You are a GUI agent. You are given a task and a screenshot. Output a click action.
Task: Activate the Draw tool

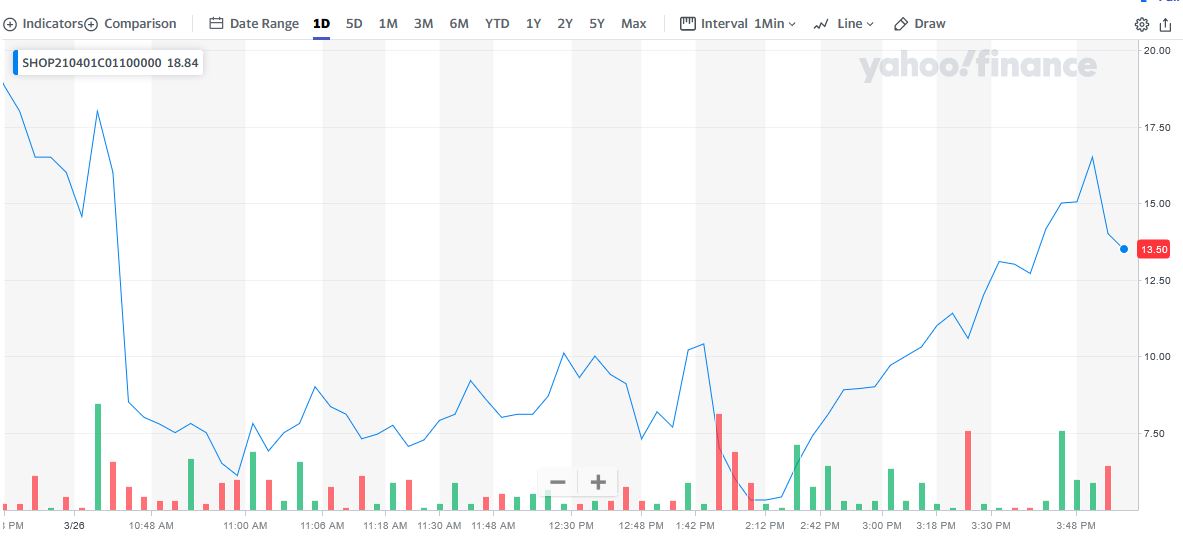coord(919,23)
